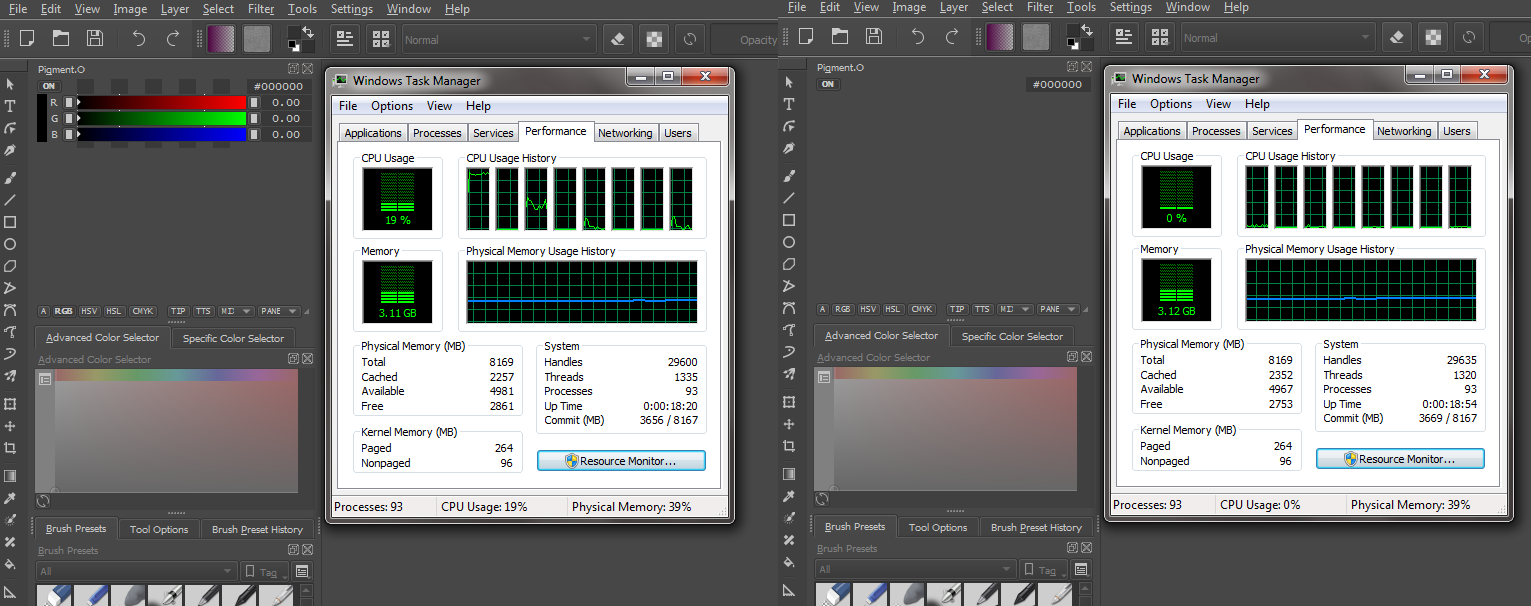Toggle the HSV channel button in left Pigment.O
1531x606 pixels.
click(x=90, y=311)
